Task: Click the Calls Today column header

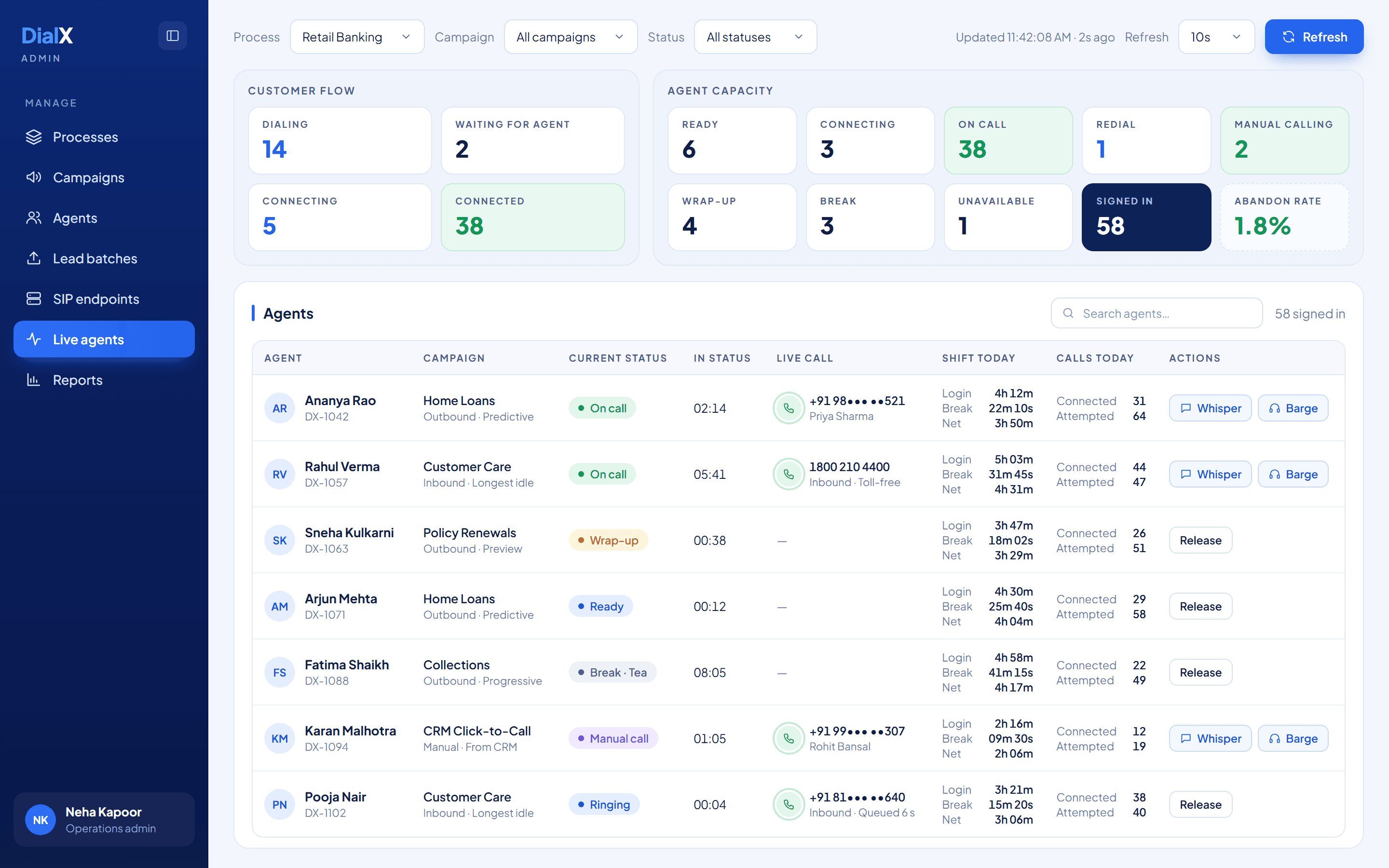Action: (x=1095, y=358)
